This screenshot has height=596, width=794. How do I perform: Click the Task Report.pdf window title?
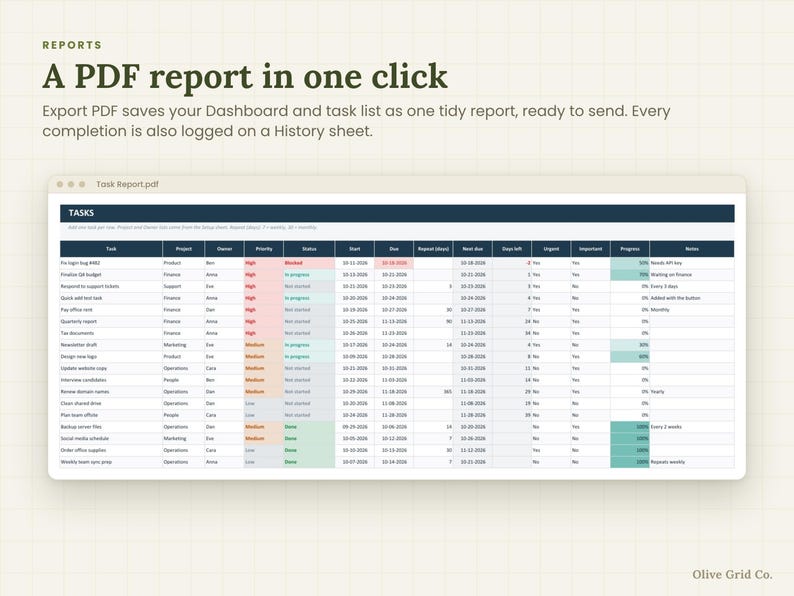click(127, 184)
